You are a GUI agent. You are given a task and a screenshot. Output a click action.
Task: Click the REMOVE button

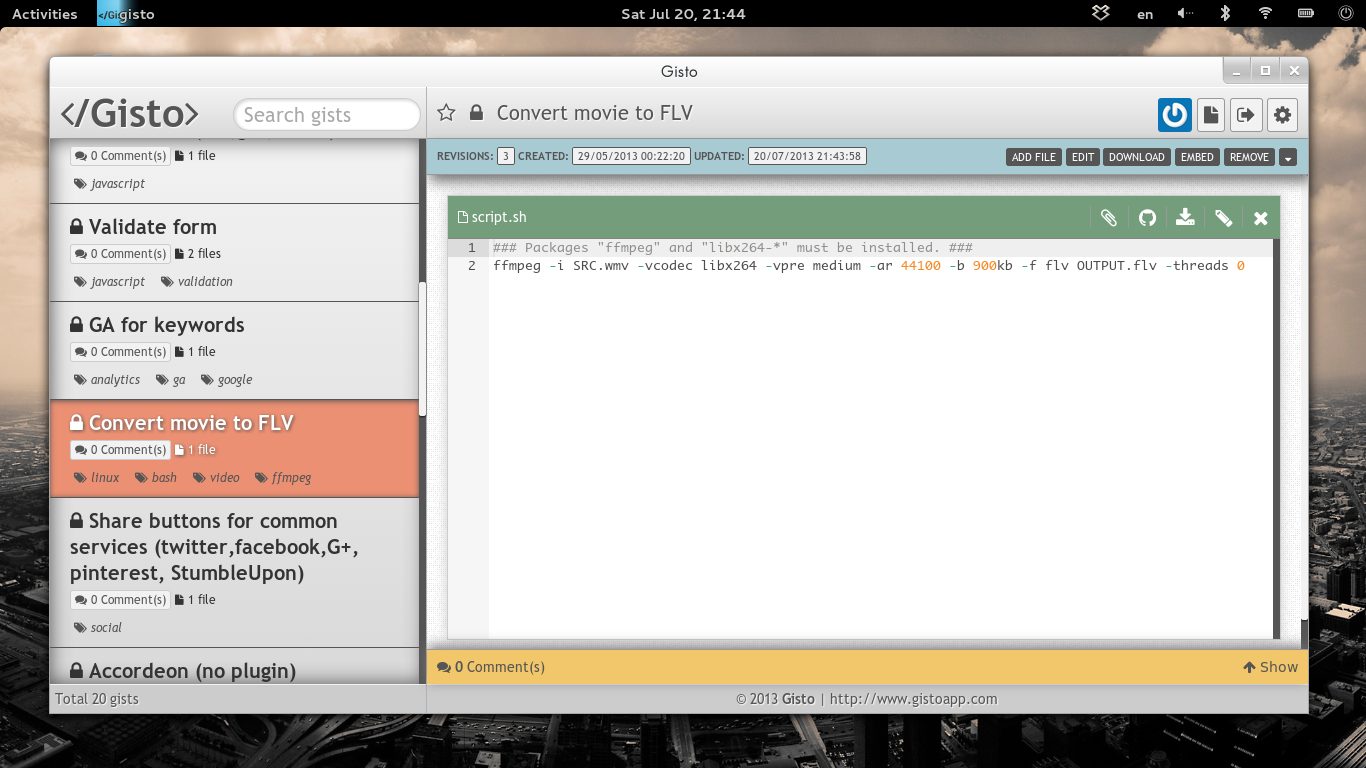coord(1249,157)
